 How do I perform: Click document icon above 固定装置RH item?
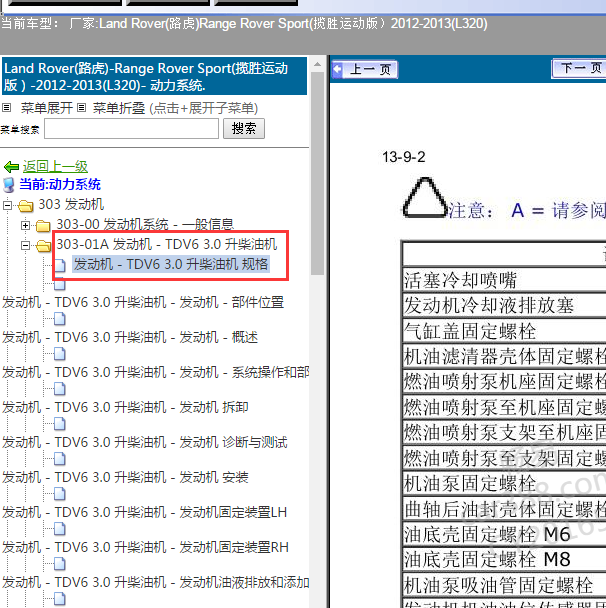60,529
